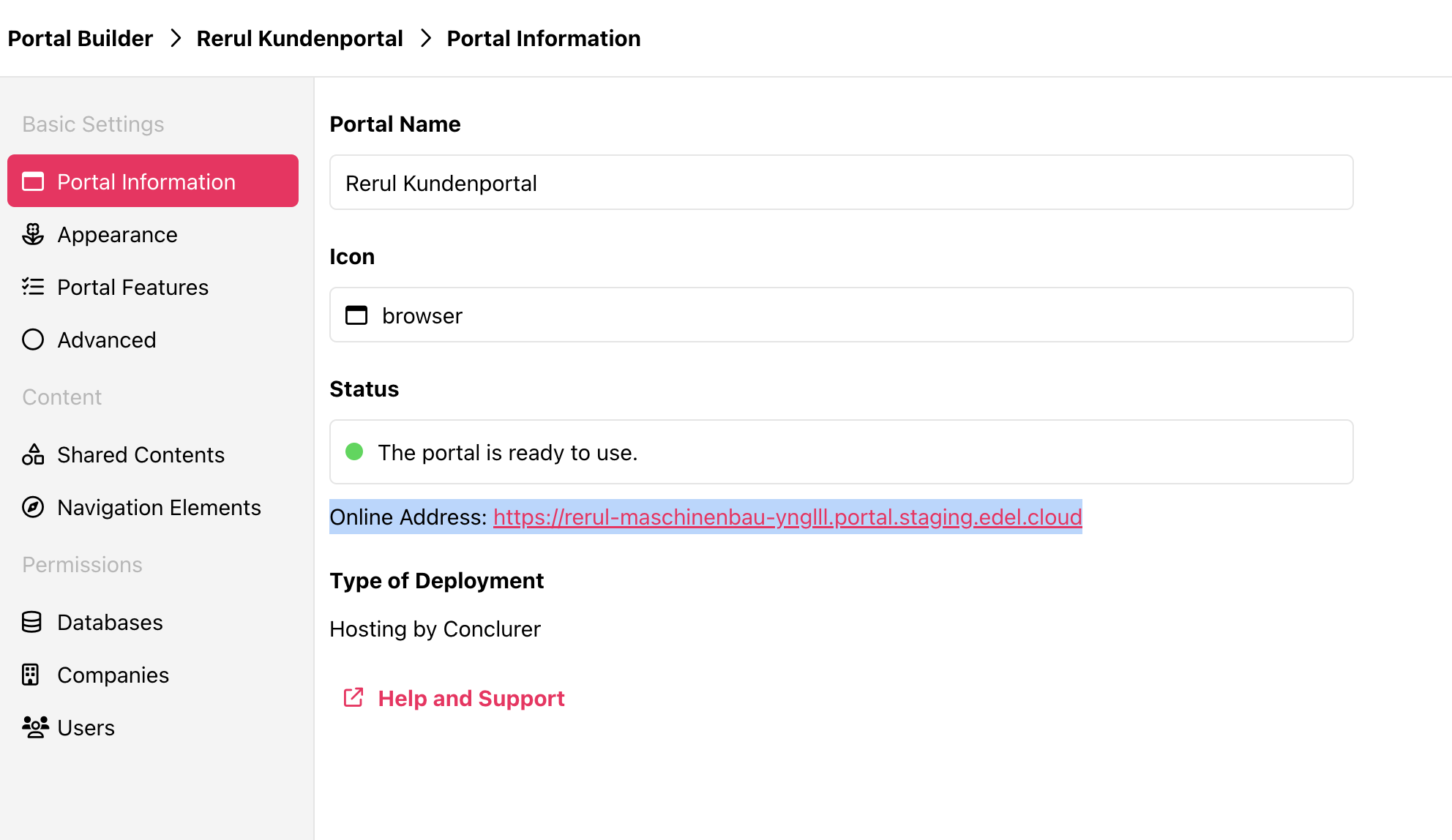Click the Navigation Elements compass icon
Screen dimensions: 1452x840
coord(33,507)
